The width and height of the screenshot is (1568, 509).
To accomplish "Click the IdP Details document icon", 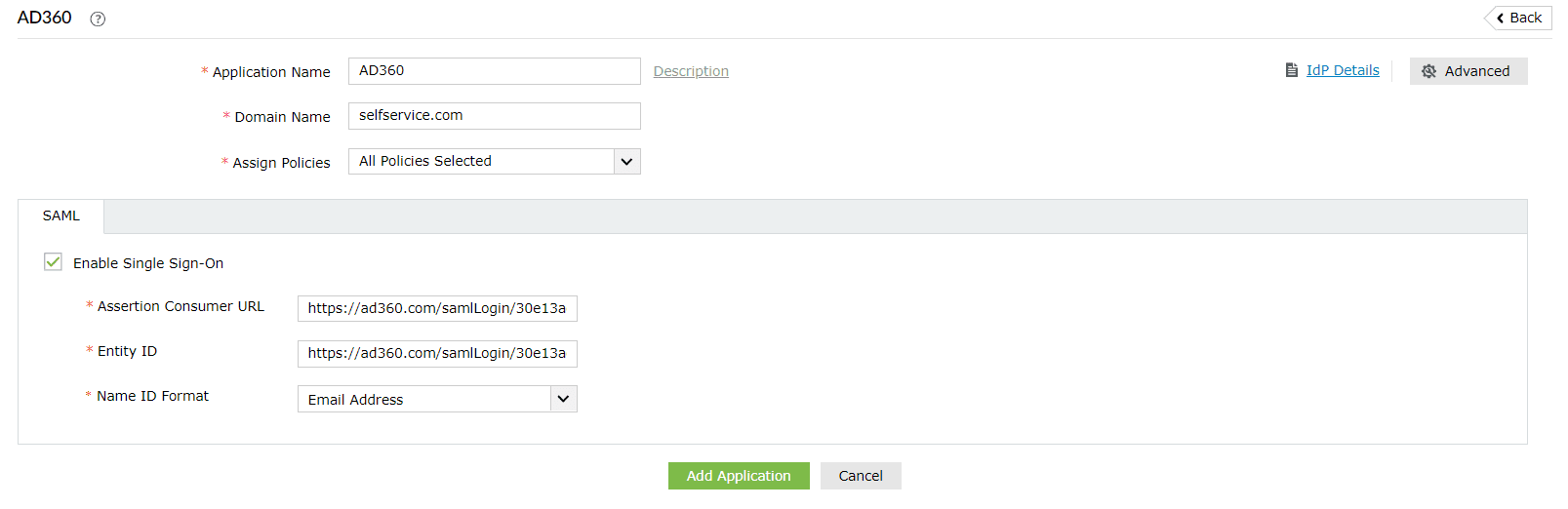I will click(x=1292, y=70).
